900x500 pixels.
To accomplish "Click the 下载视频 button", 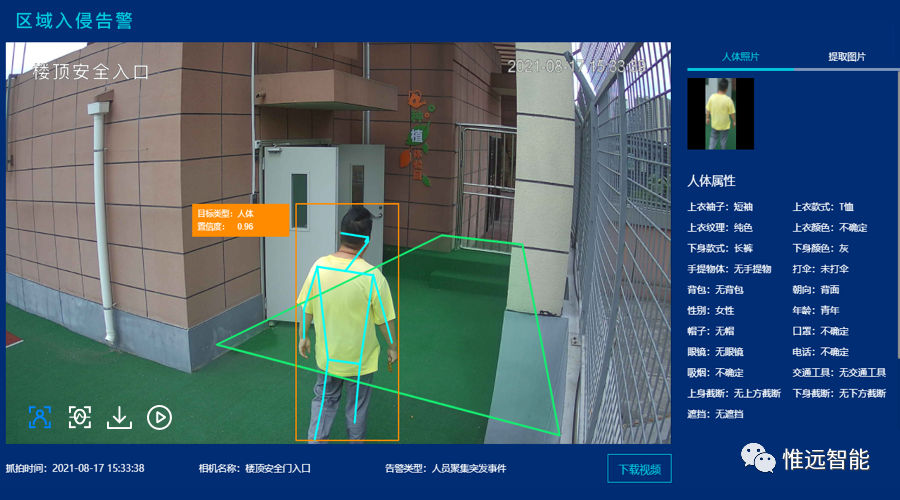I will (x=639, y=469).
